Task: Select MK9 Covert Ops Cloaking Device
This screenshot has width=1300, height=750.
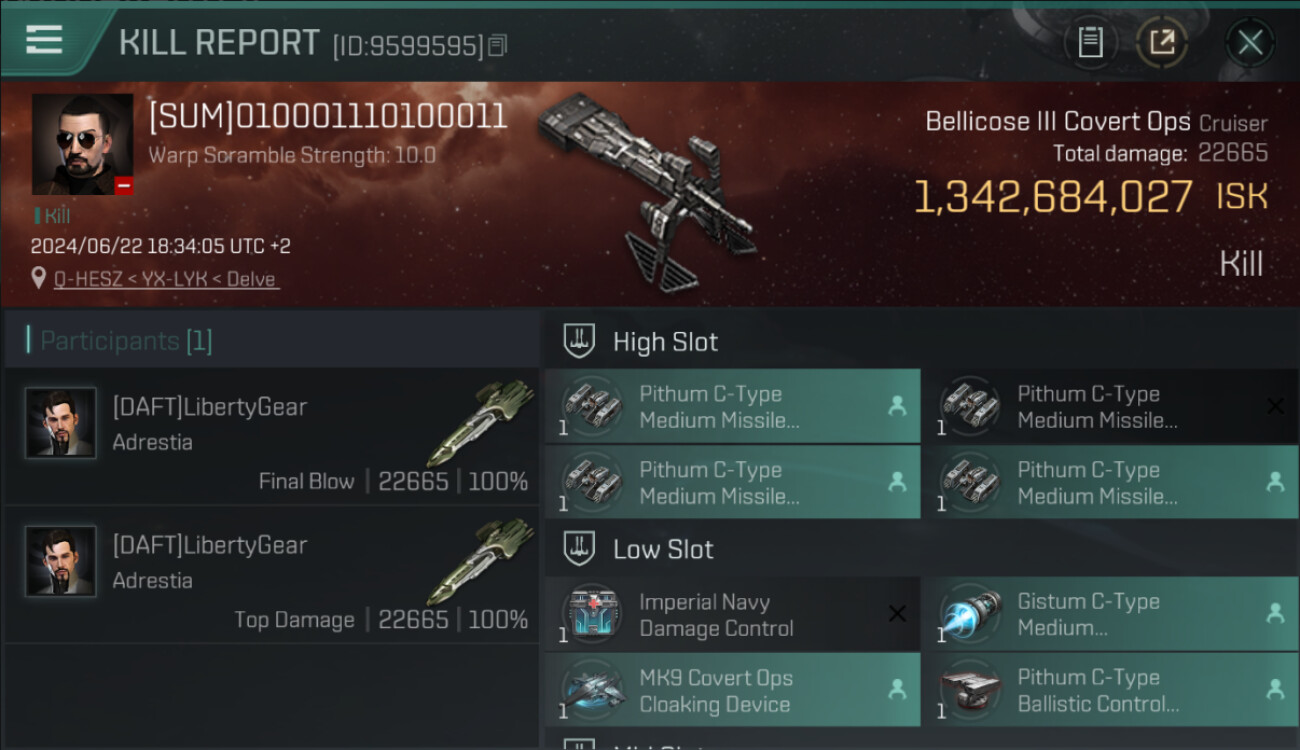Action: [732, 690]
